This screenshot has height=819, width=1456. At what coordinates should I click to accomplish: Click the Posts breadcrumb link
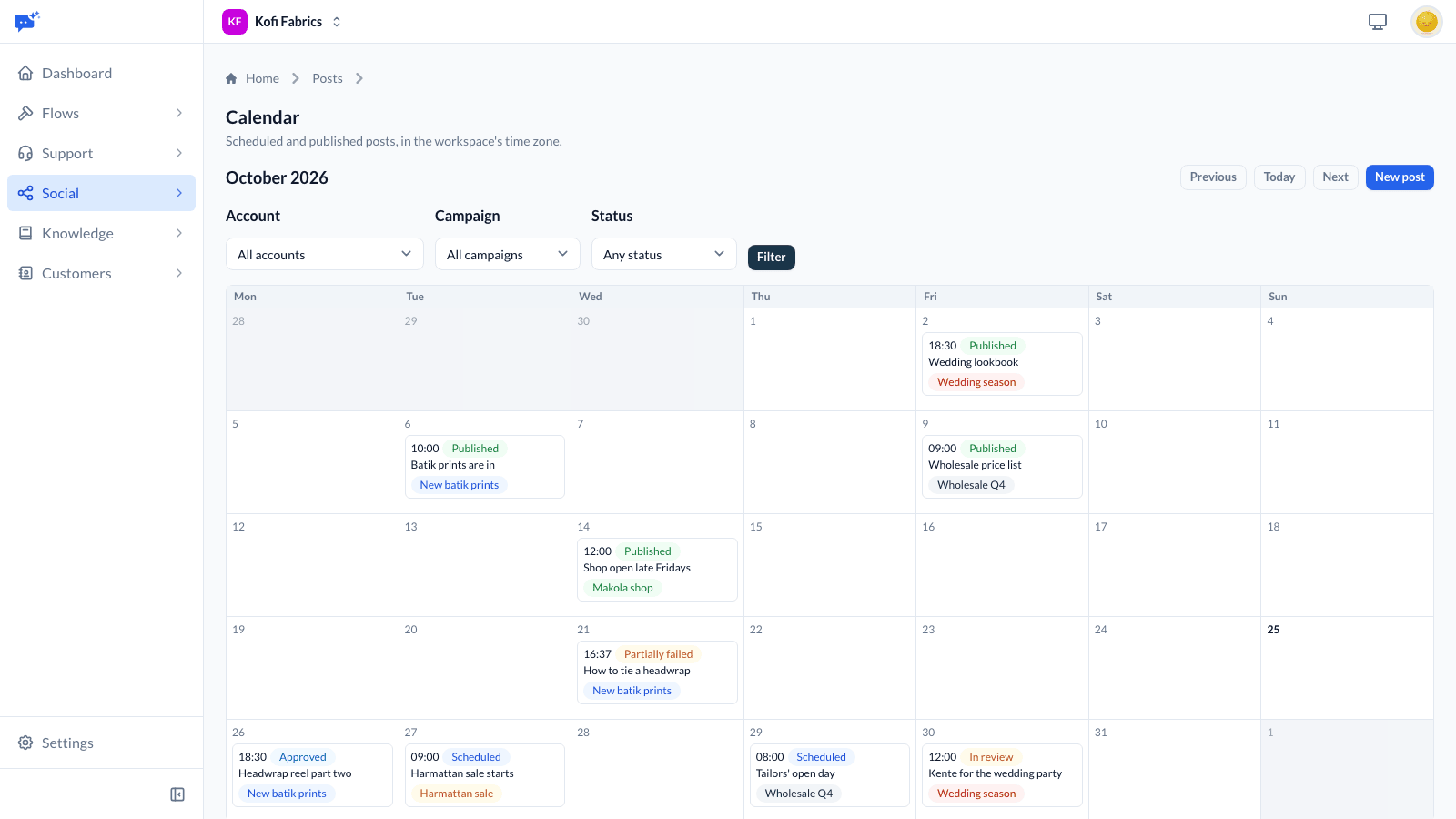(328, 78)
